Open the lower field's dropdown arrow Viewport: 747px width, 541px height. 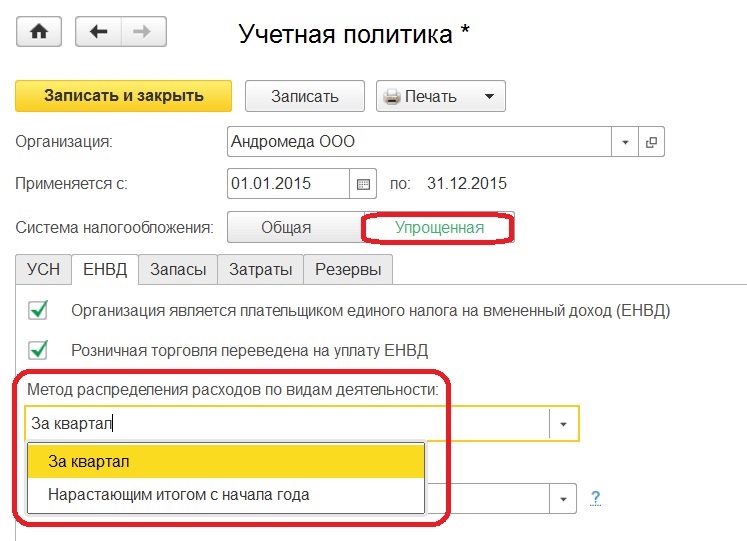[563, 499]
